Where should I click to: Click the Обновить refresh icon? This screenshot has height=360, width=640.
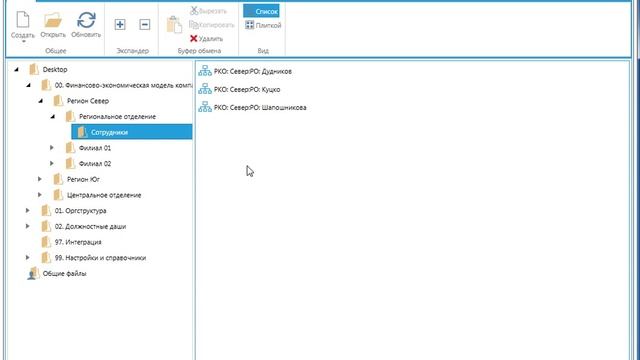(86, 20)
